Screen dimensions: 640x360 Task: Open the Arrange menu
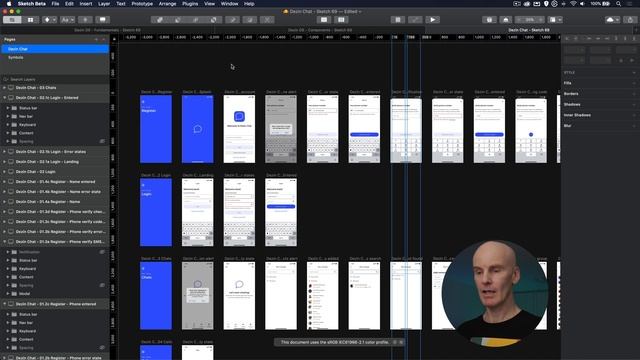(x=167, y=4)
